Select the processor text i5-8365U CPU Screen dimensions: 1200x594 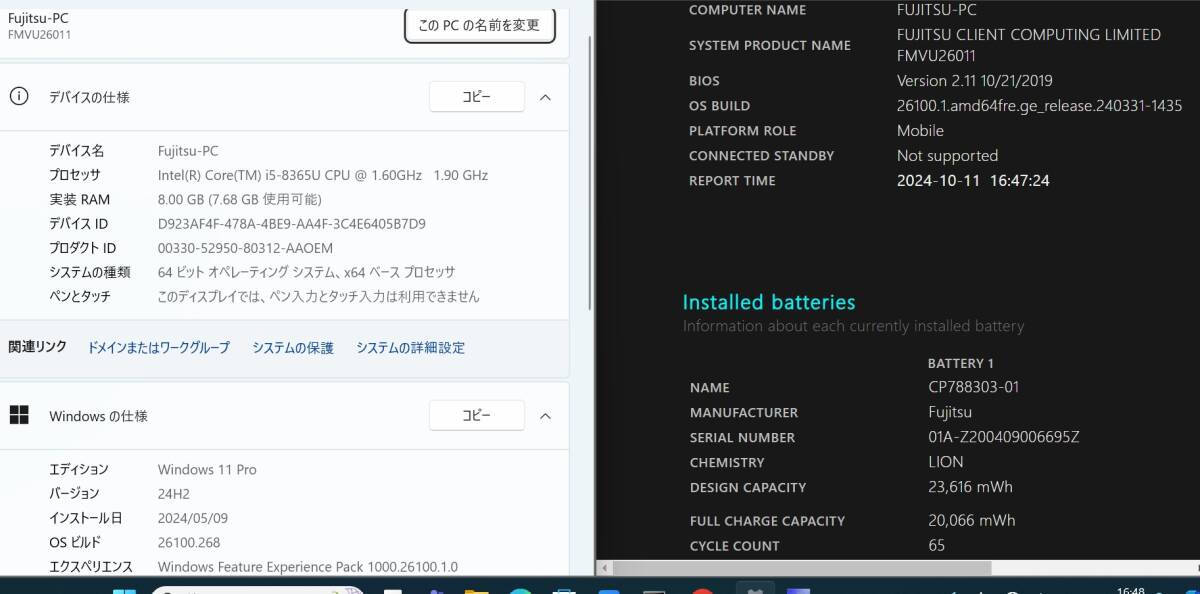(x=323, y=175)
